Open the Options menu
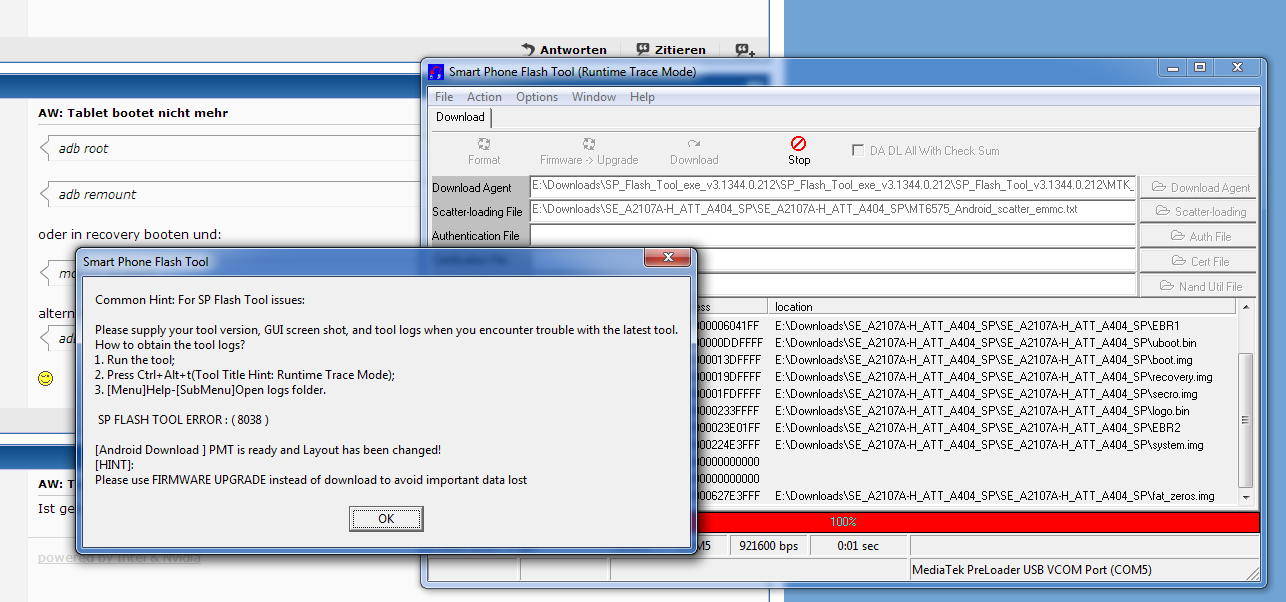This screenshot has width=1286, height=602. (537, 97)
